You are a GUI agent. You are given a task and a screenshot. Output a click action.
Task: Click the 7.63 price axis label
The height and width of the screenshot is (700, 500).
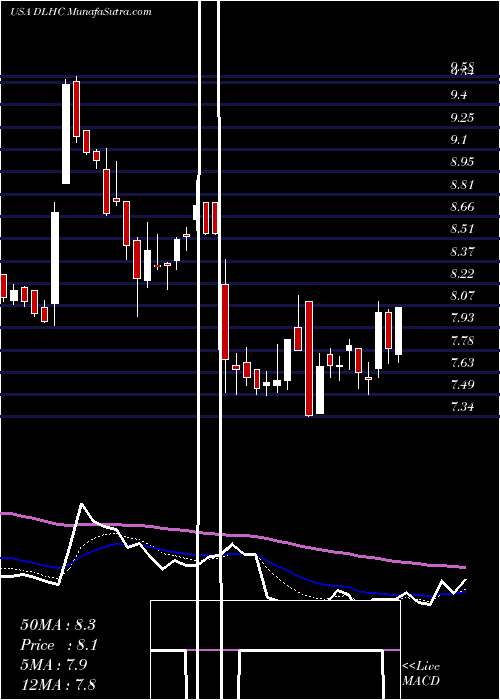462,362
